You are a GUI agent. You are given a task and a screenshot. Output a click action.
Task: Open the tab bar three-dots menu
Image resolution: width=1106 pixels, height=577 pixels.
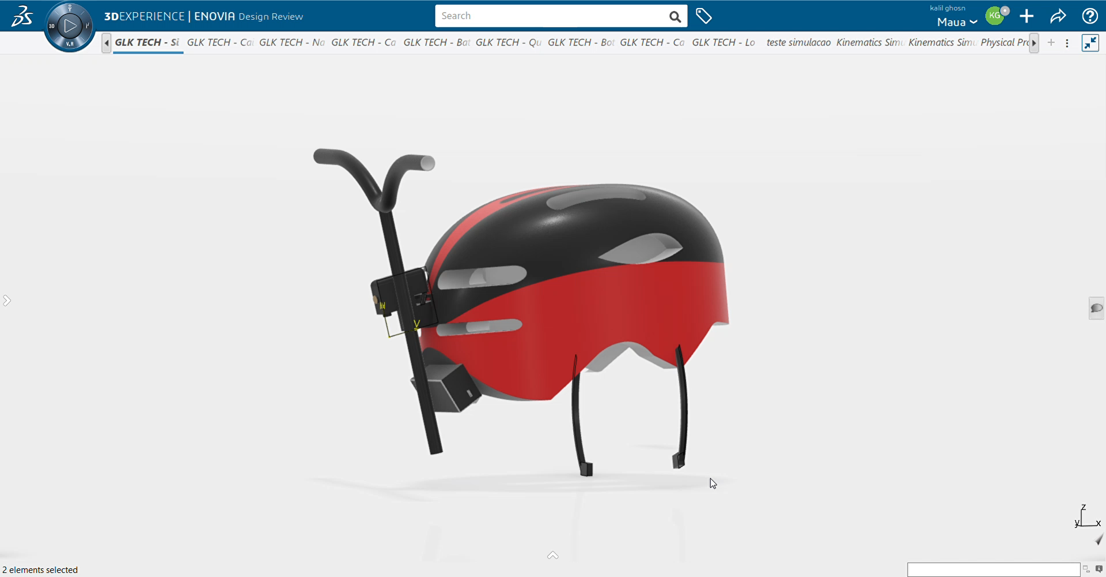coord(1066,43)
